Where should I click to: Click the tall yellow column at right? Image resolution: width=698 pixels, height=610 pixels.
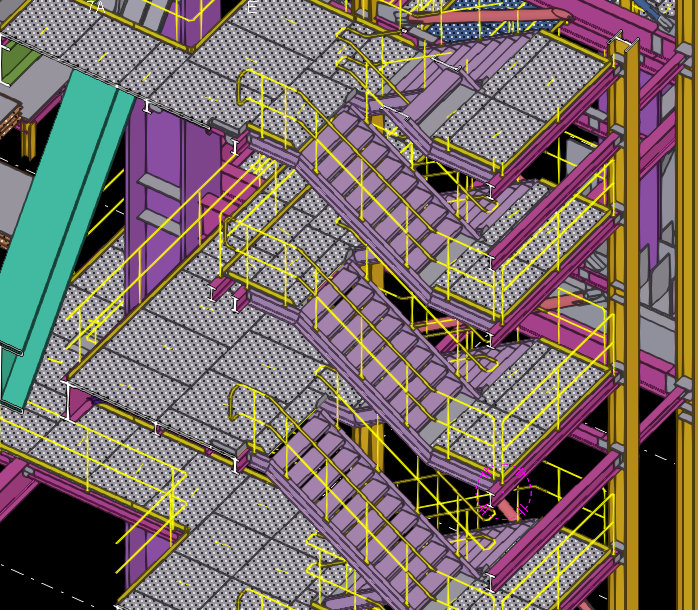624,300
